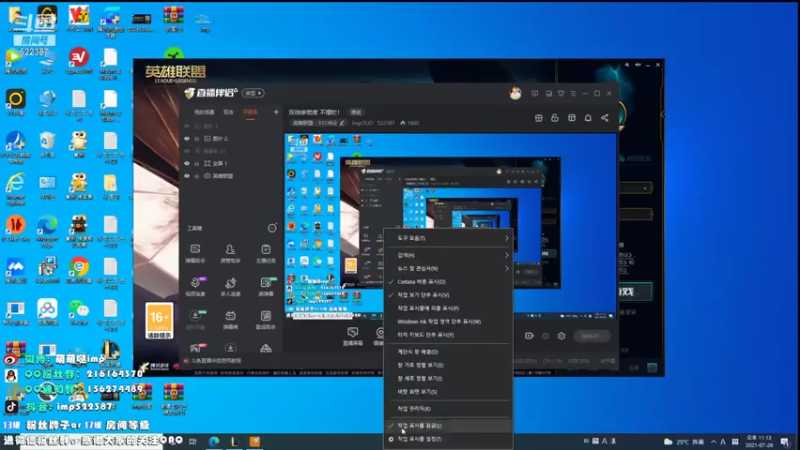Click the PK tool icon in toolbox

pyautogui.click(x=196, y=348)
